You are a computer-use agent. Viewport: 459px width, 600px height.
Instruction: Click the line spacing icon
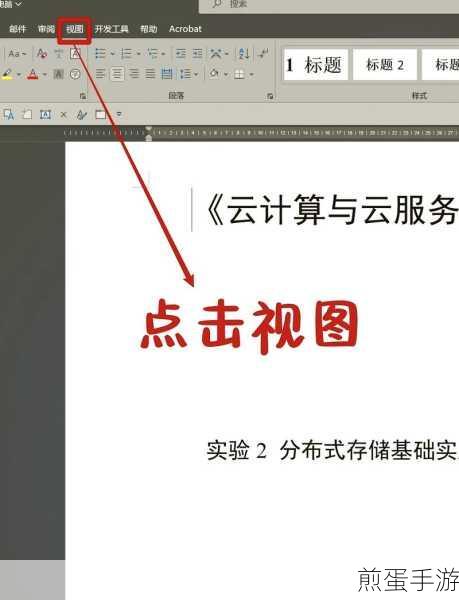click(186, 73)
